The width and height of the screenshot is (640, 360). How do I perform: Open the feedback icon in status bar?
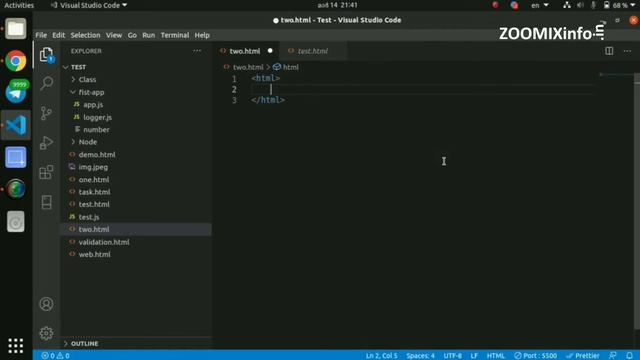[612, 356]
